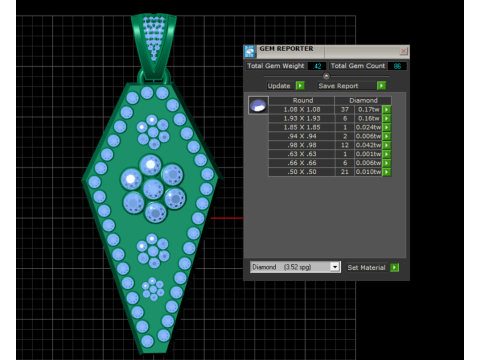Click green arrow for .50 X .50 row

pos(386,172)
